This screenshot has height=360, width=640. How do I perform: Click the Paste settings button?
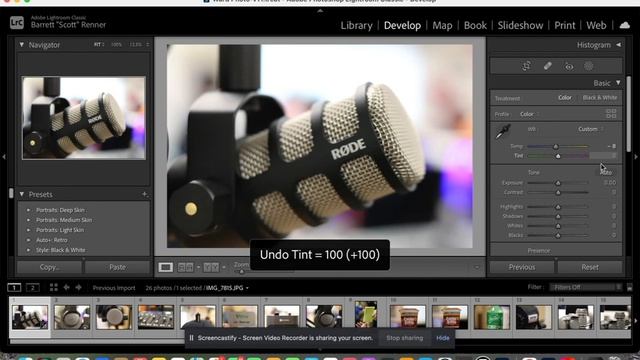click(118, 267)
